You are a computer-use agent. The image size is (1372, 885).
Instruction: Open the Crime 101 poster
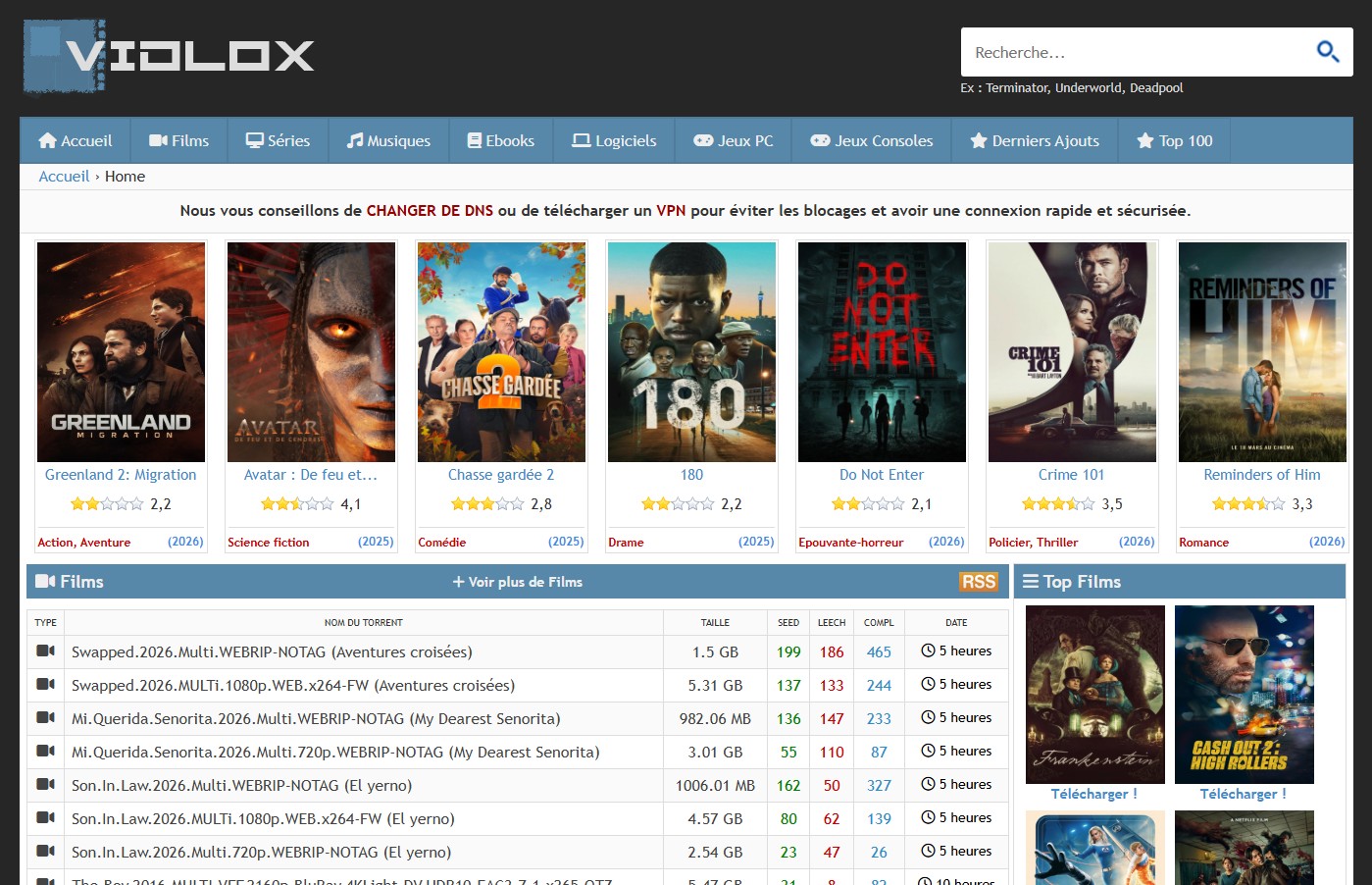(x=1072, y=352)
